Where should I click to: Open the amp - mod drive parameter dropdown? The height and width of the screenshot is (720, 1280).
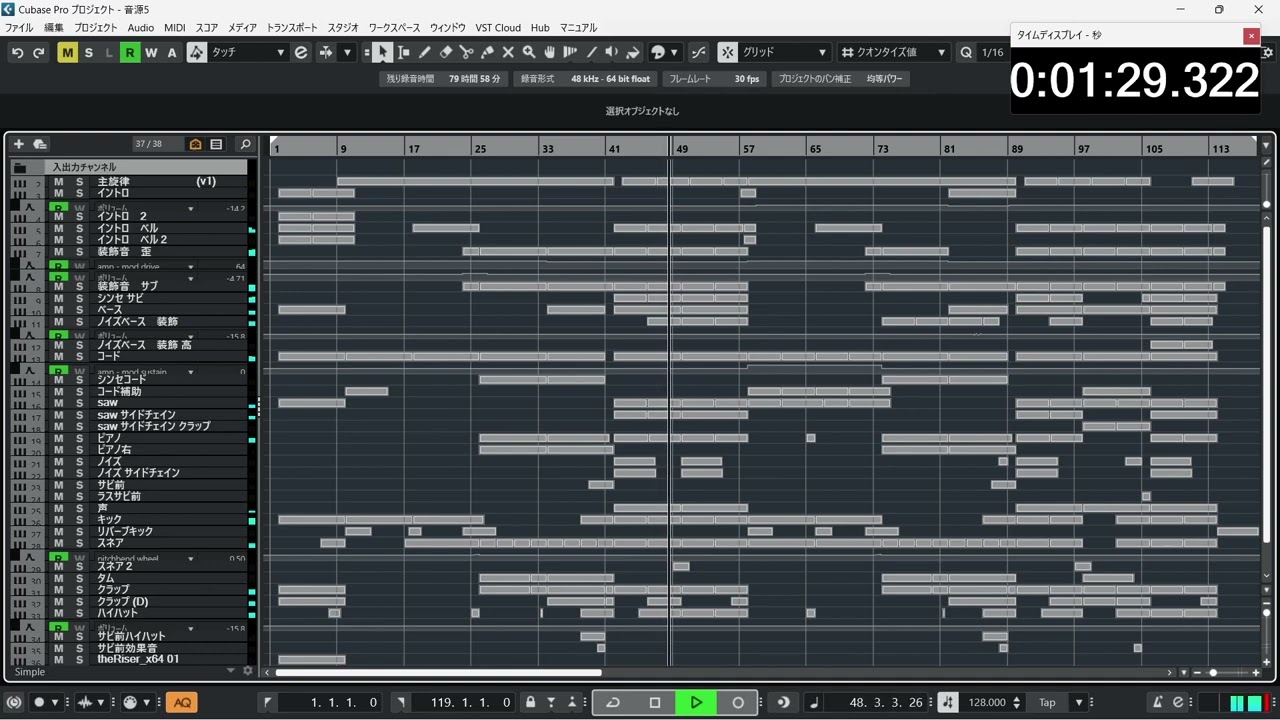[x=191, y=267]
